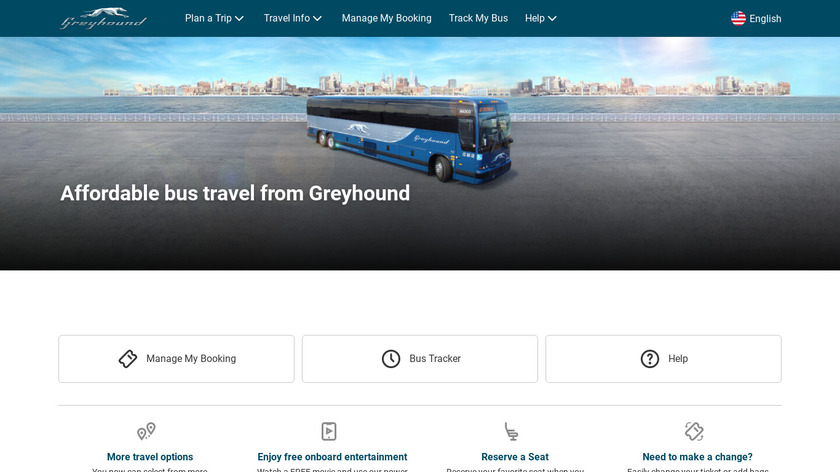Open the More travel options link
The width and height of the screenshot is (840, 472).
tap(150, 457)
